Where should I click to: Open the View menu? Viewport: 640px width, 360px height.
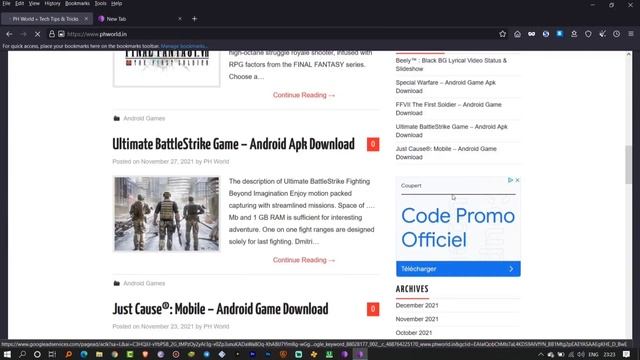[x=34, y=3]
